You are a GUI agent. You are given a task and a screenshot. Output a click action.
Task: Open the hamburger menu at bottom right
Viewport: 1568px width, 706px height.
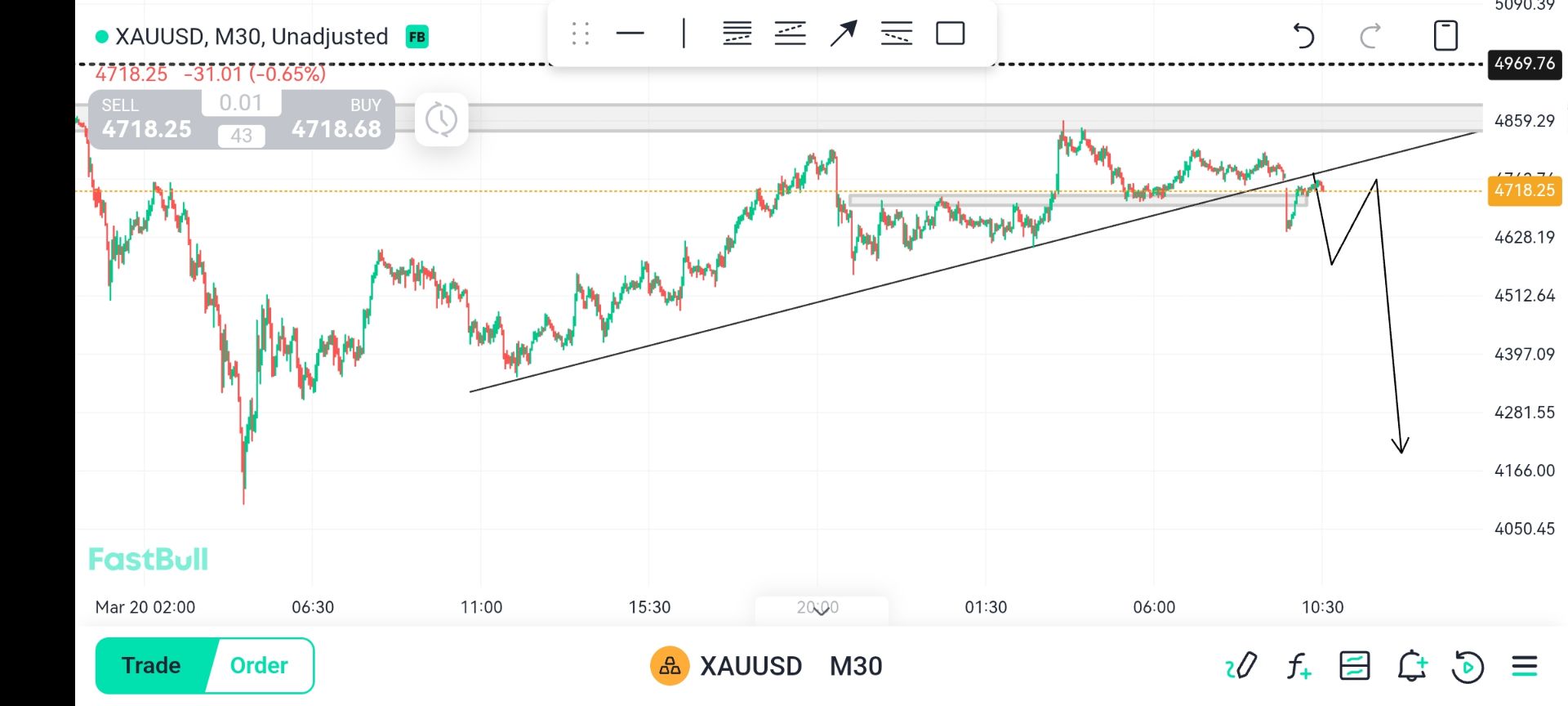[1524, 667]
